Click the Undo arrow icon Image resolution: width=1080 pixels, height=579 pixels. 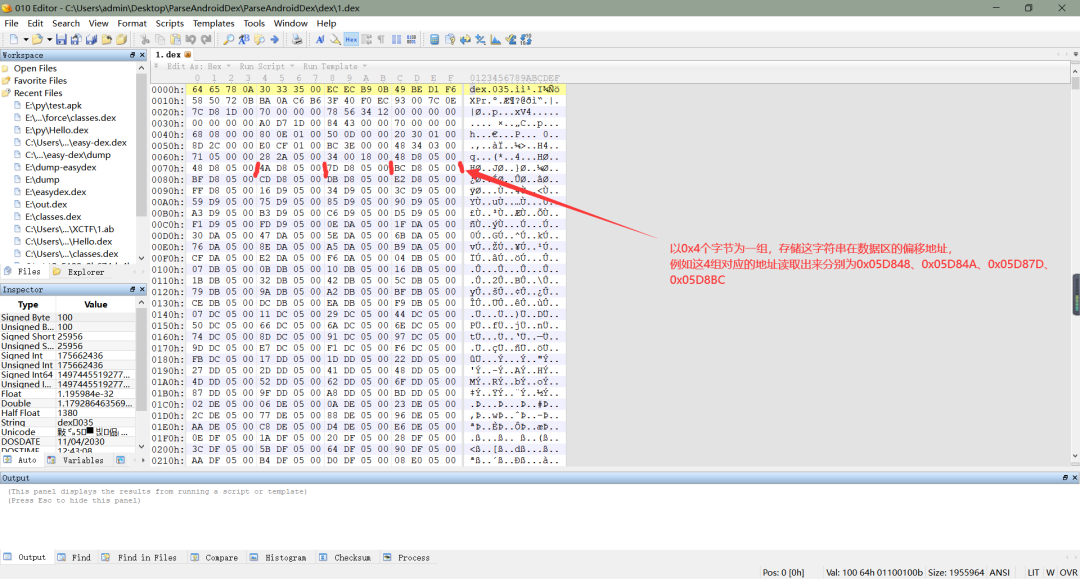coord(190,39)
